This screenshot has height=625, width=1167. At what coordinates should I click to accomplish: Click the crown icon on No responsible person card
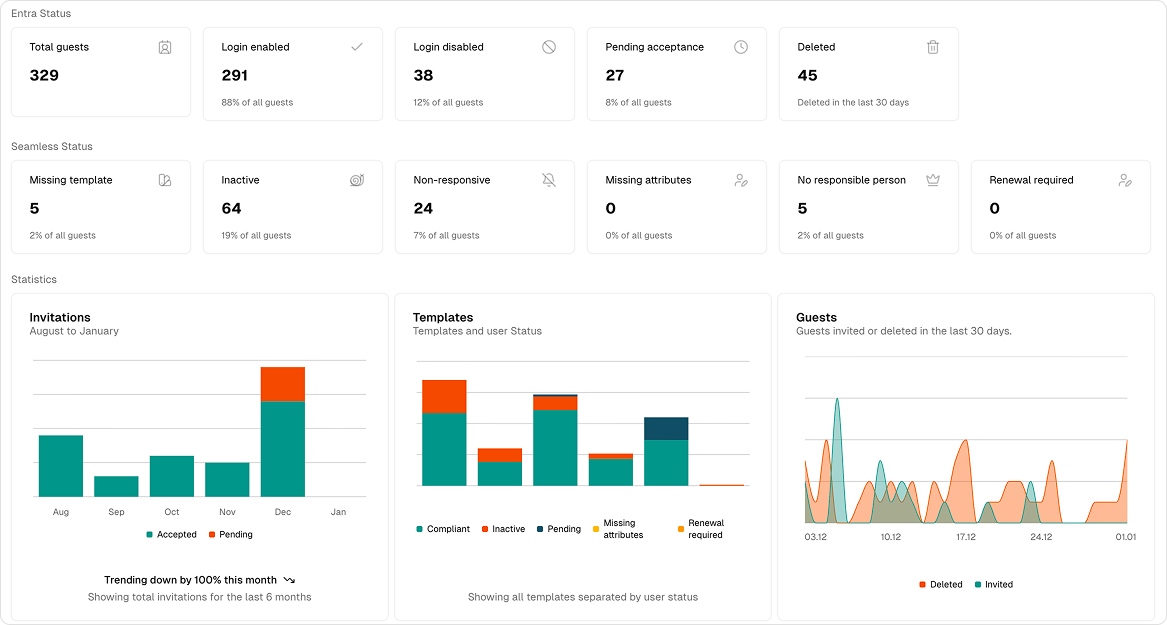(933, 180)
